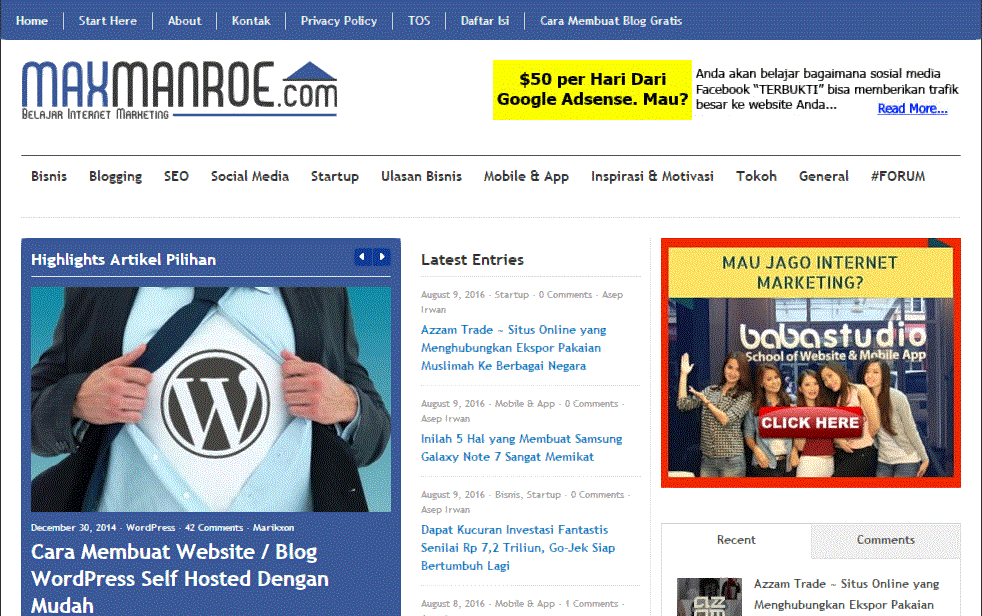Click the WordPress category in highlight meta
982x616 pixels.
click(x=150, y=528)
